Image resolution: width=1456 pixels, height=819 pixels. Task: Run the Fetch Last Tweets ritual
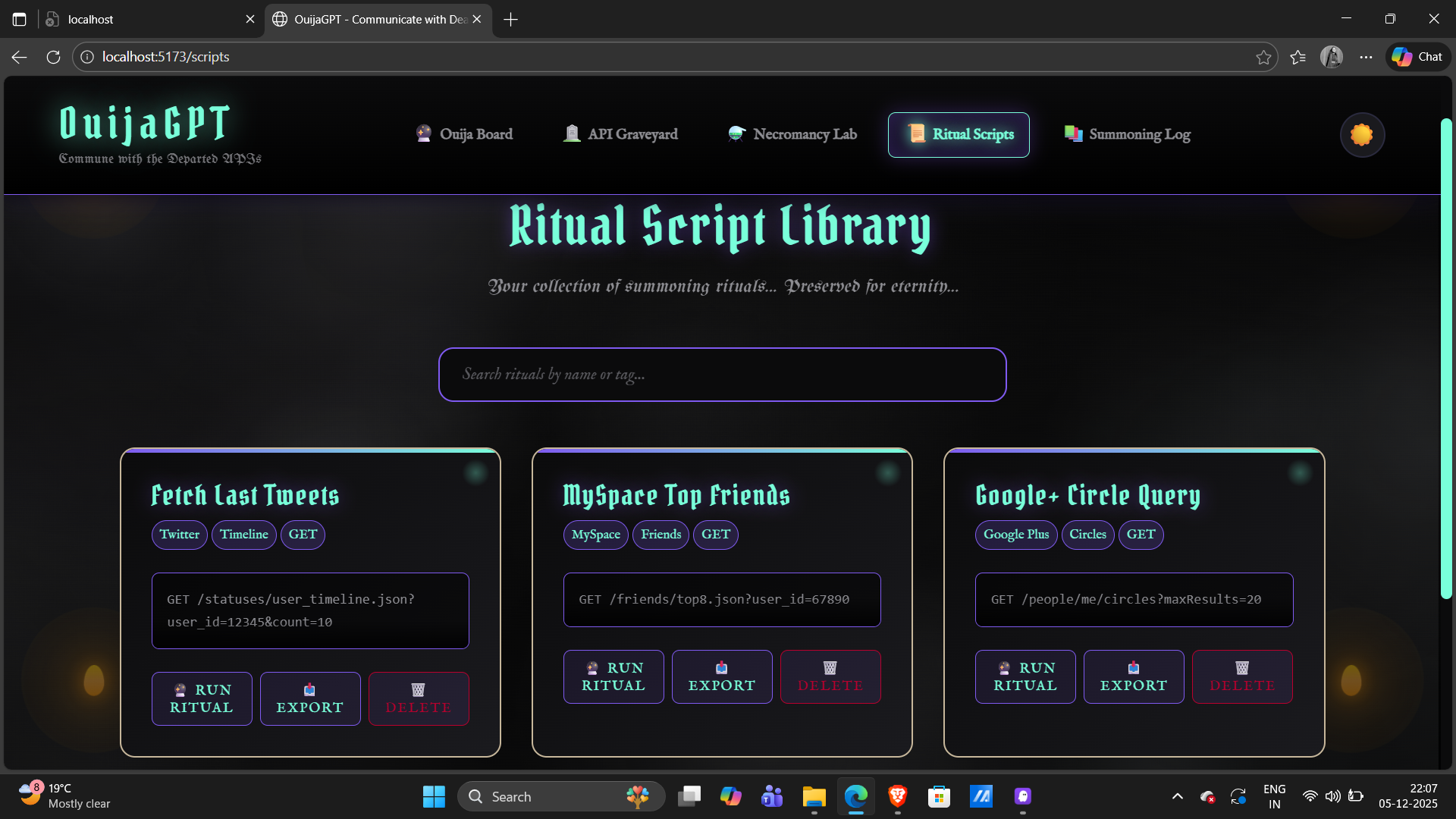tap(202, 698)
